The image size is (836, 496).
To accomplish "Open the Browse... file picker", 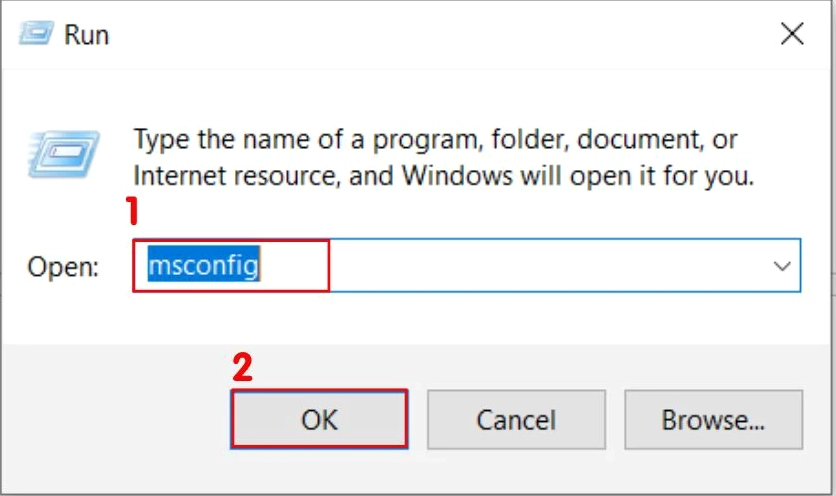I will coord(713,419).
